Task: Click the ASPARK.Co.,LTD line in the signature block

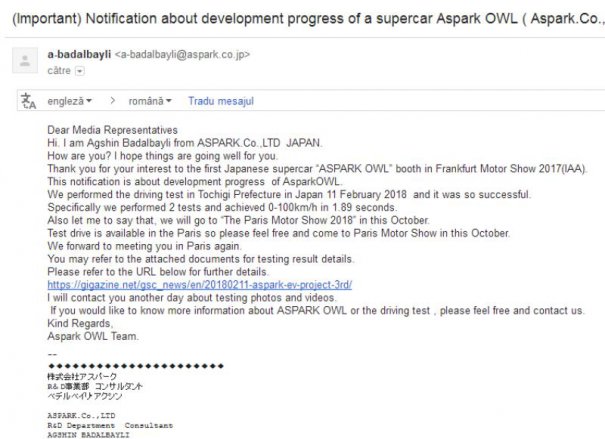Action: (81, 415)
